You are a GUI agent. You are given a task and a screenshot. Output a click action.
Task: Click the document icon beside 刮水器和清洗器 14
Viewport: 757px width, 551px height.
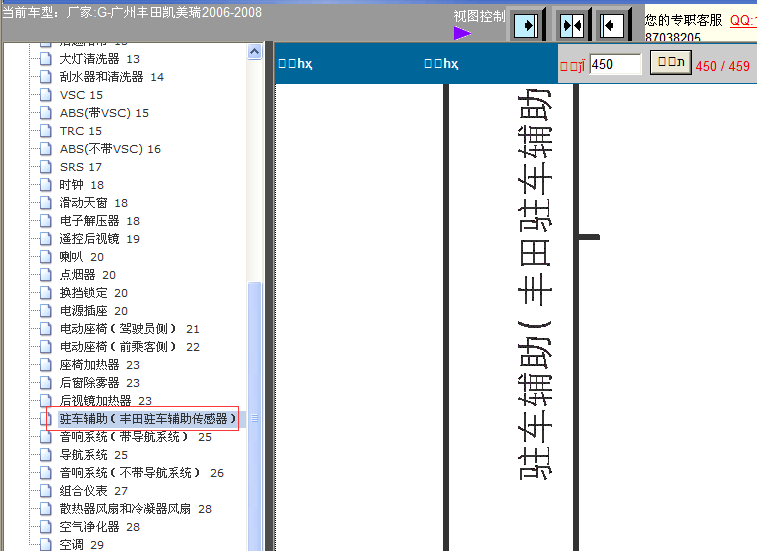coord(46,76)
